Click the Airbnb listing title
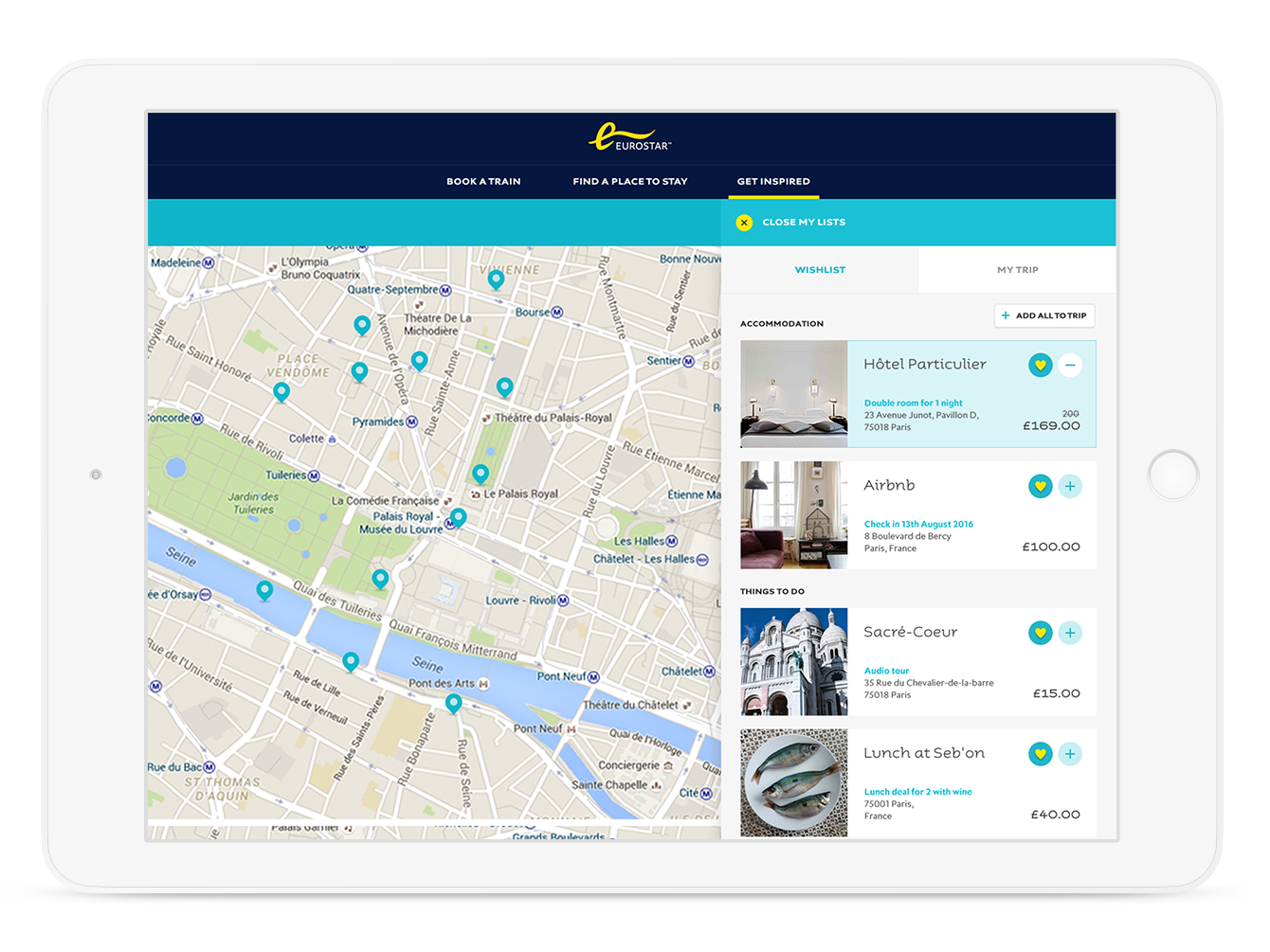1270x952 pixels. [889, 485]
